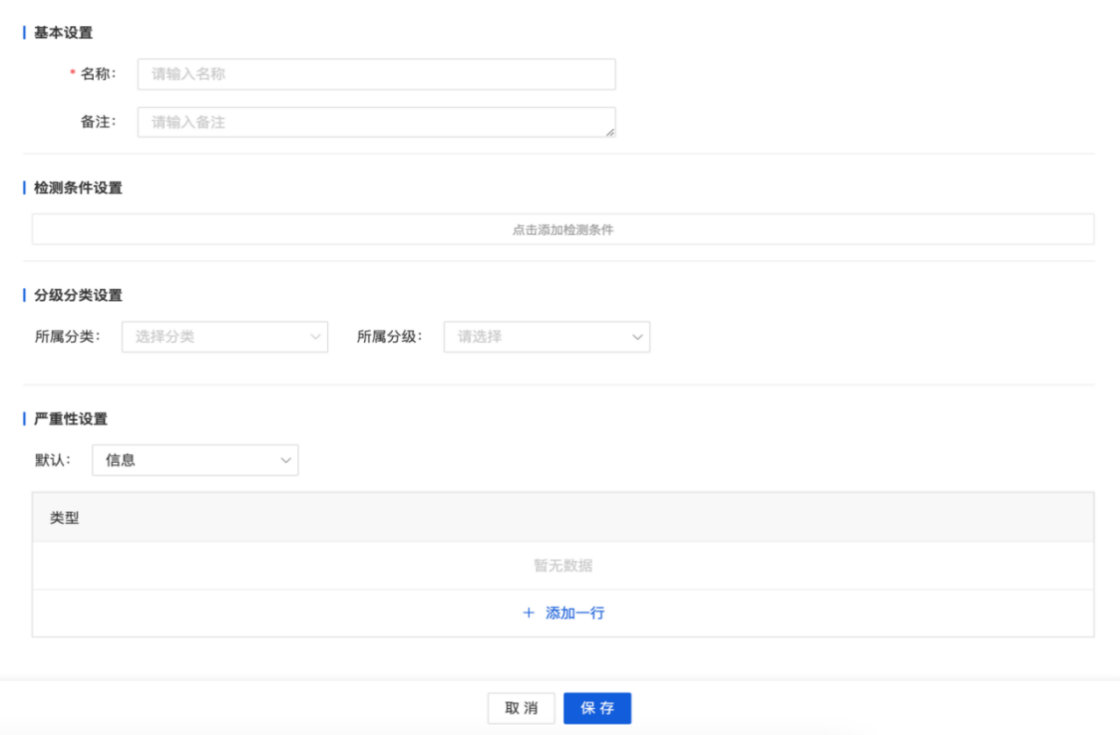Select the 严重性设置 section heading

(x=70, y=419)
